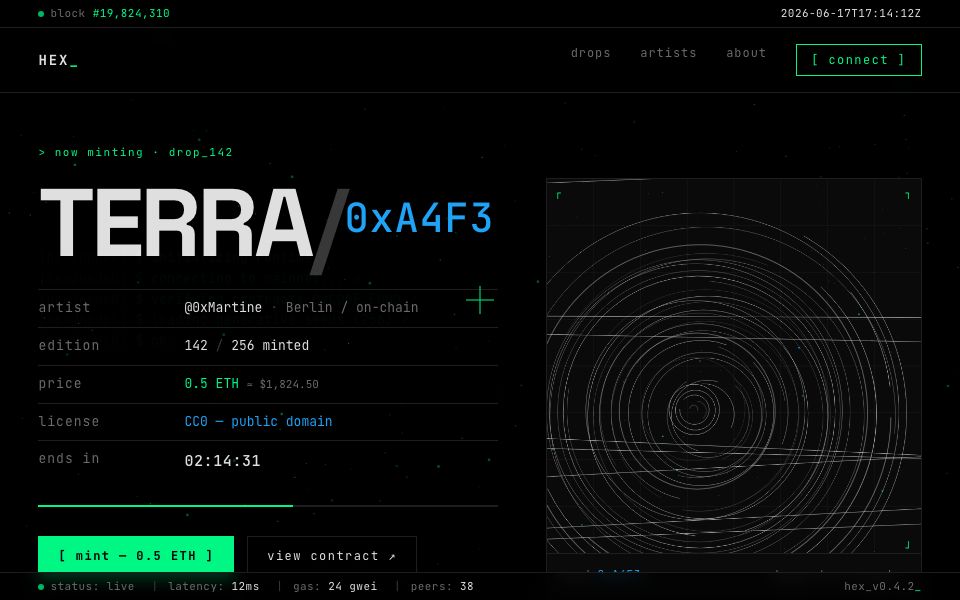Click the mint progress bar
960x600 pixels.
tap(268, 506)
